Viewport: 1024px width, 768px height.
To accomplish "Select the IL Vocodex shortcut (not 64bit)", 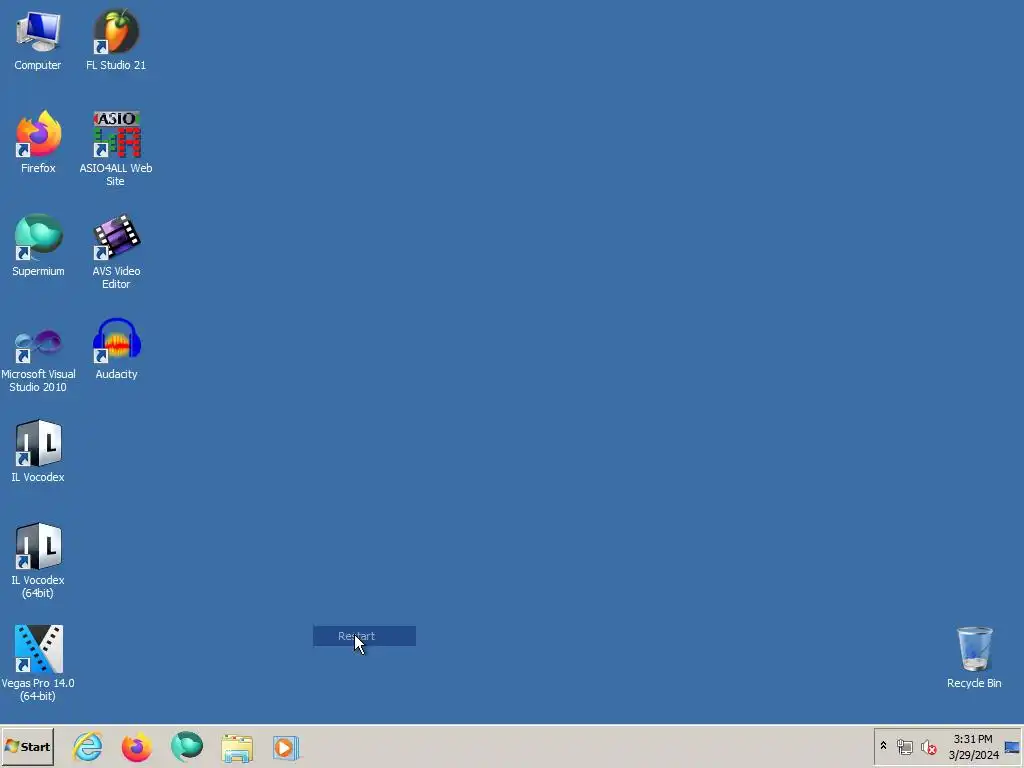I will (38, 452).
